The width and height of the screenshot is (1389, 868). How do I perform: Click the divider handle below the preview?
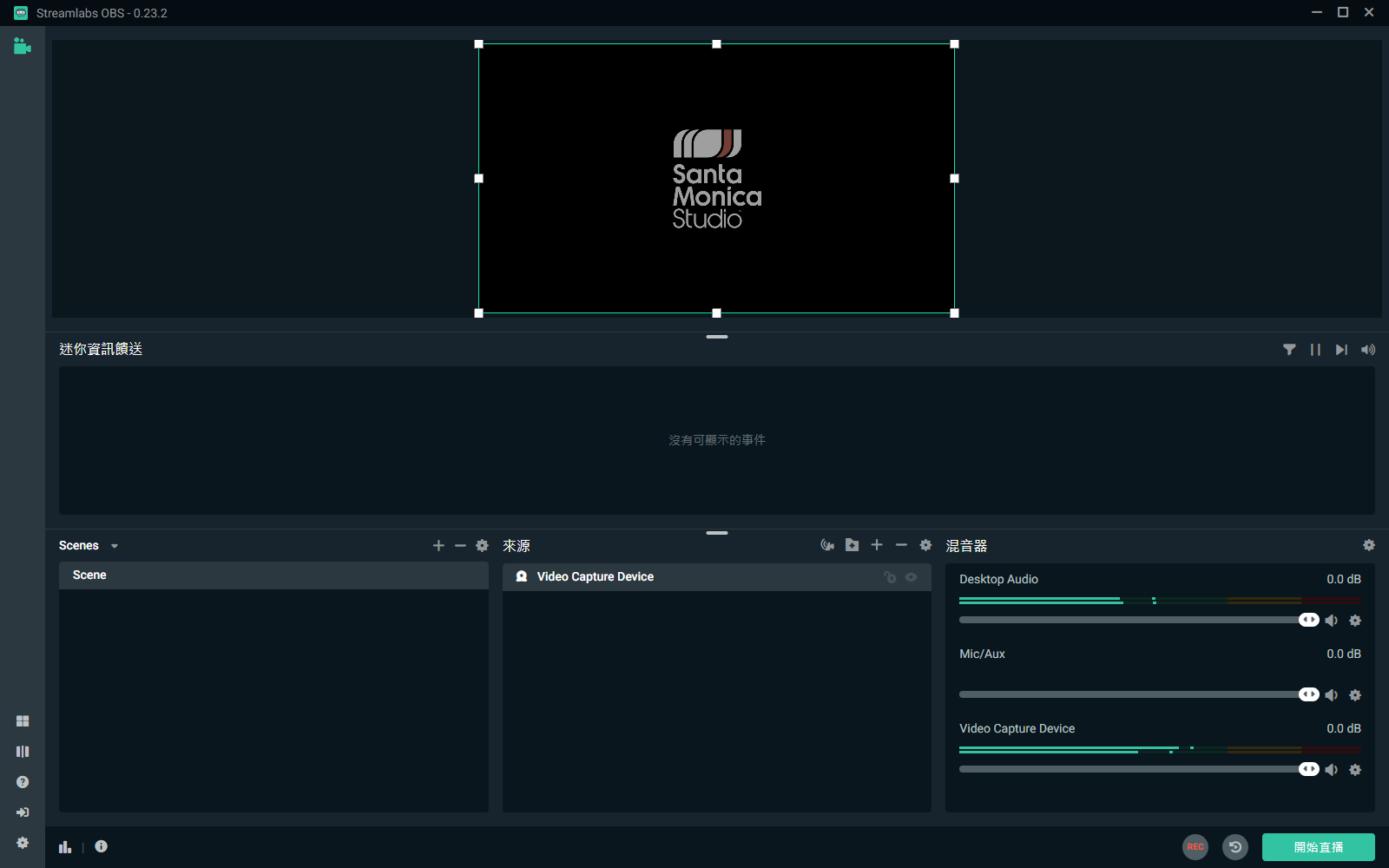tap(717, 337)
